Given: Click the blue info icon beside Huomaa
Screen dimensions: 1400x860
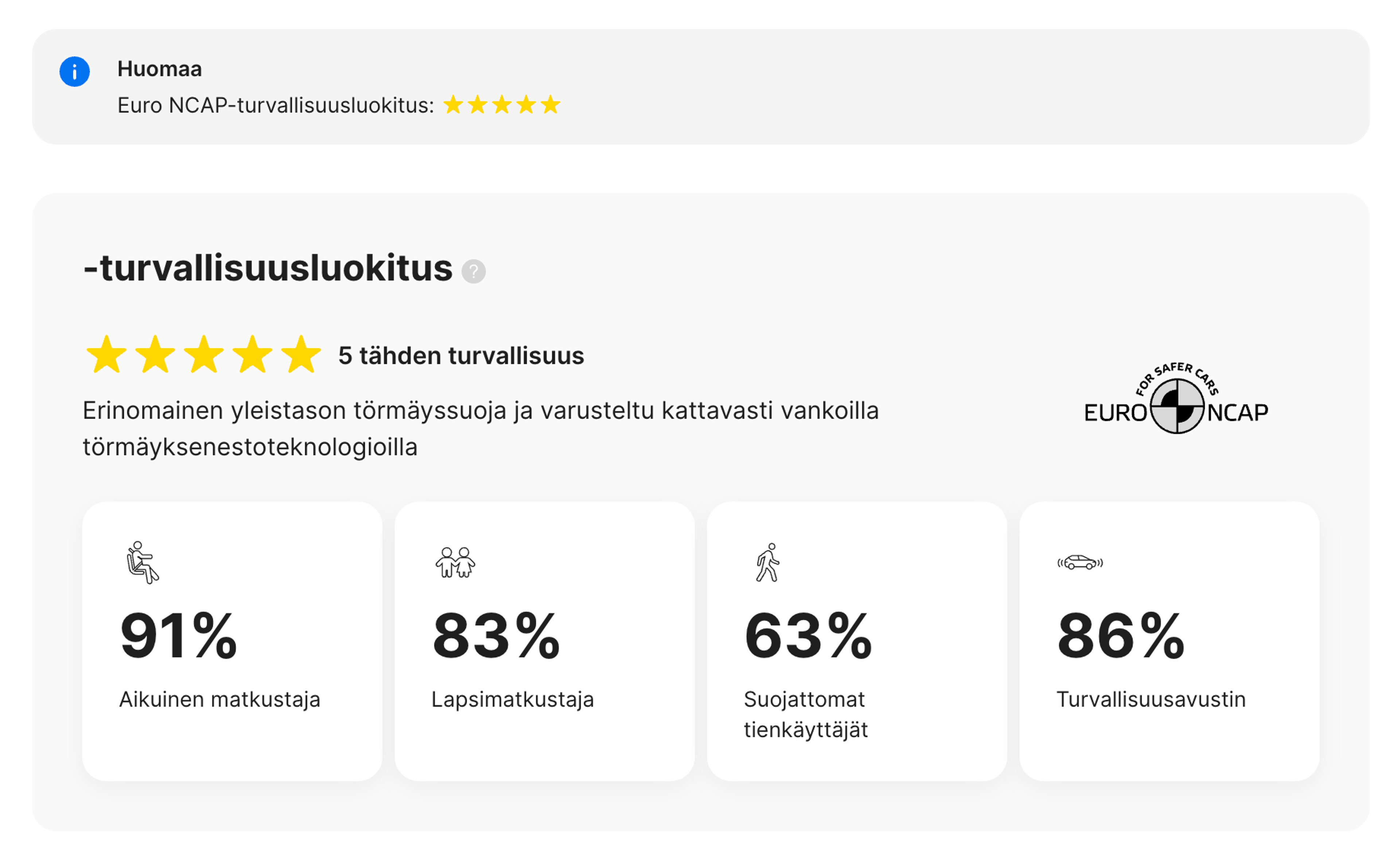Looking at the screenshot, I should tap(74, 72).
